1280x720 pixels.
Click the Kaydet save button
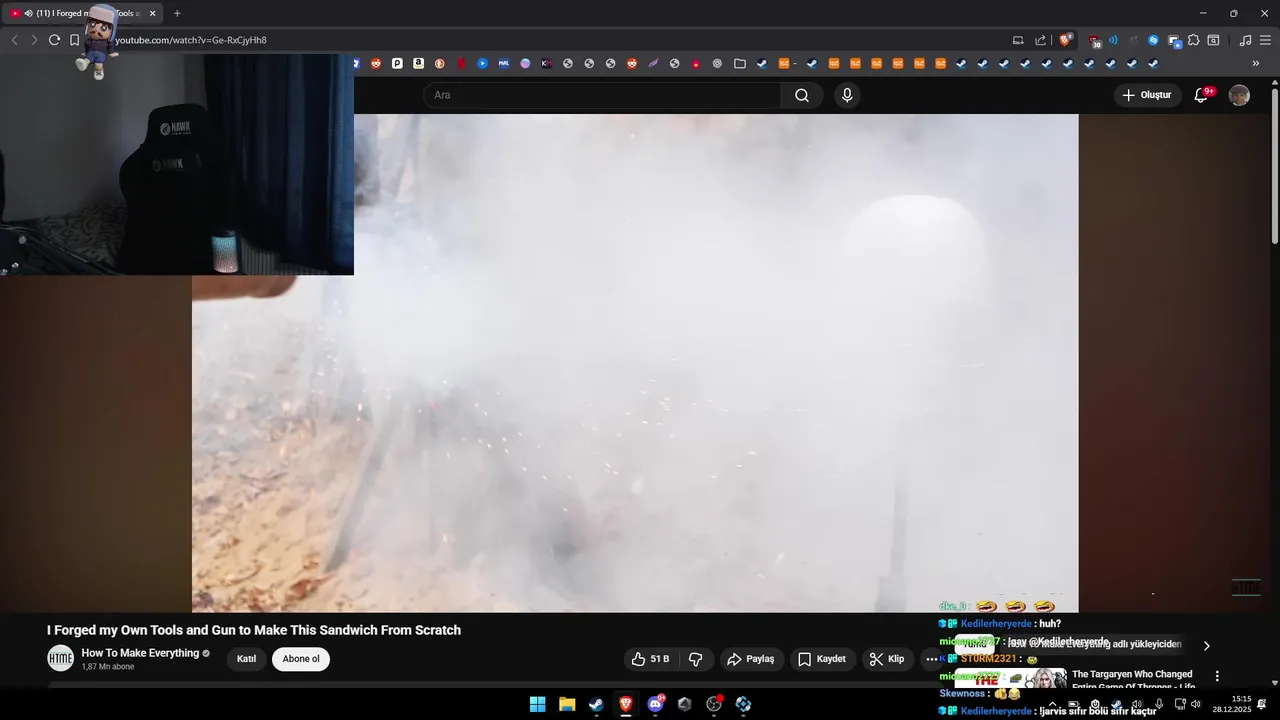pyautogui.click(x=822, y=659)
